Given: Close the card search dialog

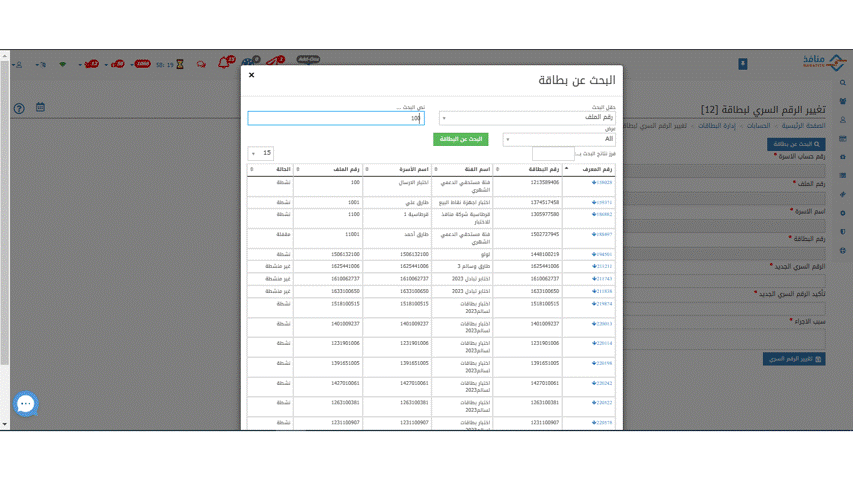Looking at the screenshot, I should (x=251, y=75).
